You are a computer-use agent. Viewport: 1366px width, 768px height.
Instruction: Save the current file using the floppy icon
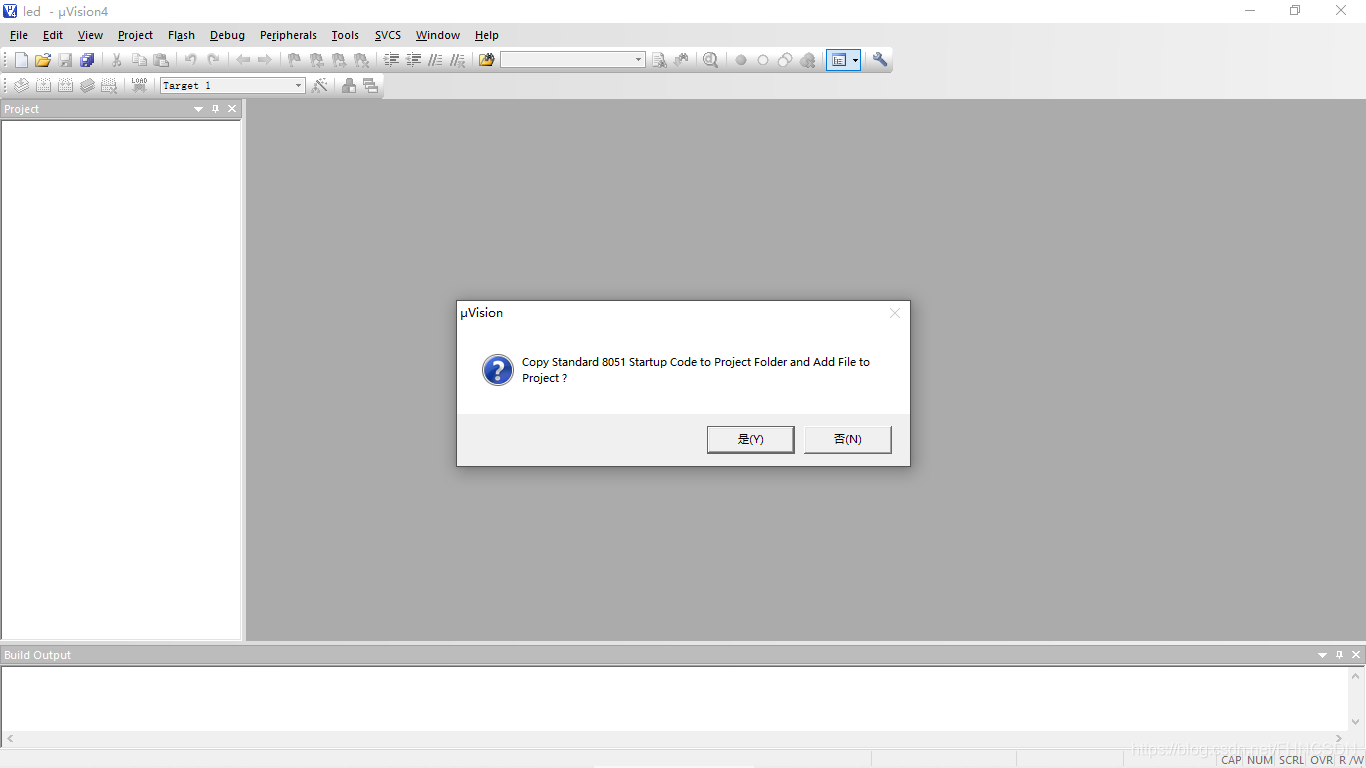click(x=65, y=60)
